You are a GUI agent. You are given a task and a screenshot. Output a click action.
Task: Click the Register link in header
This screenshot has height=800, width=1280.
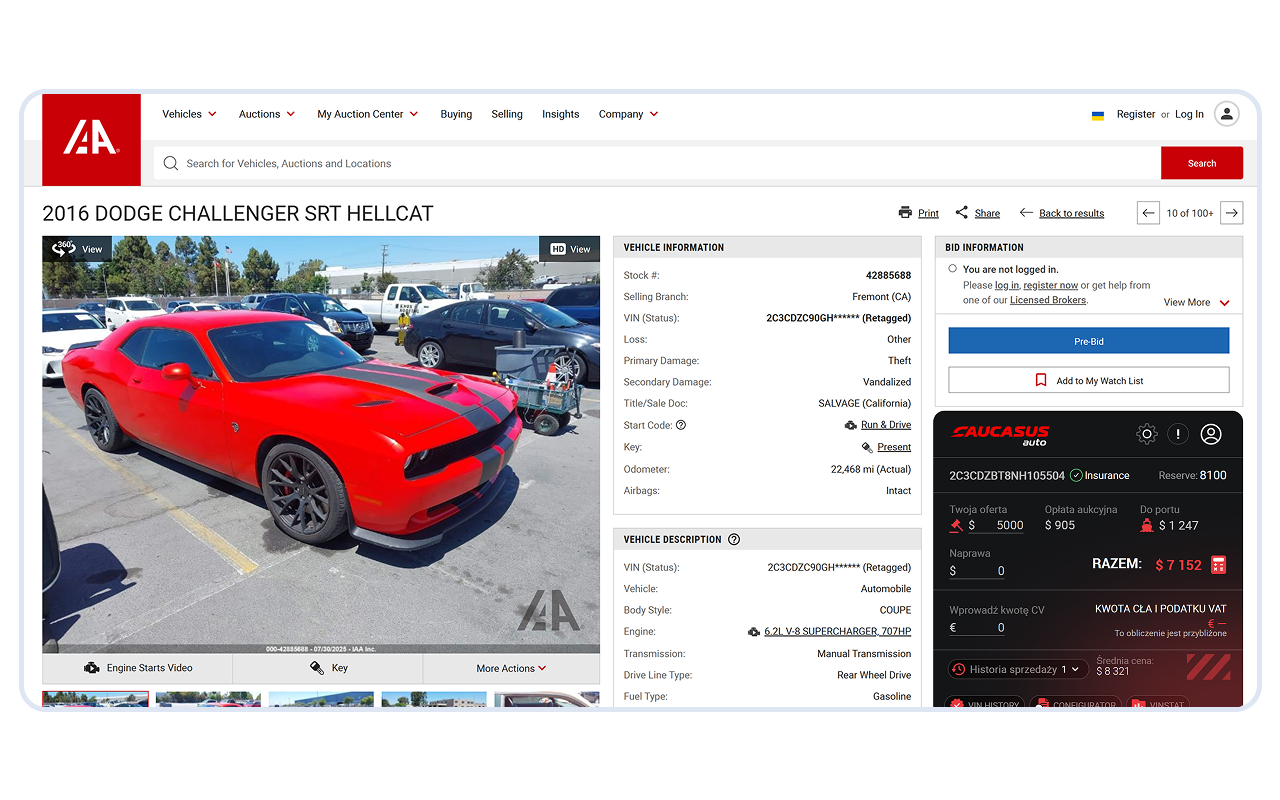[x=1136, y=114]
